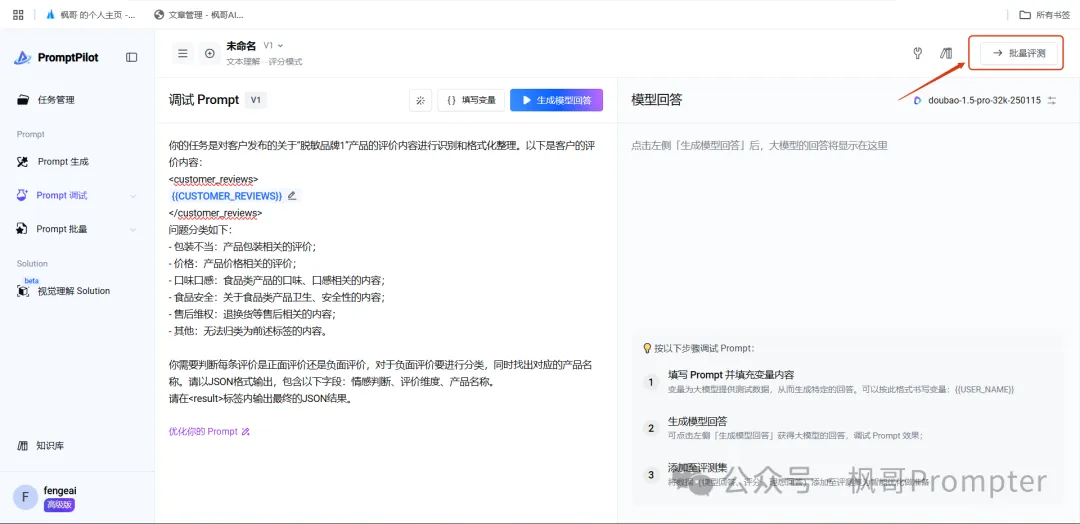Open the 文章管理 bookmark

click(199, 14)
